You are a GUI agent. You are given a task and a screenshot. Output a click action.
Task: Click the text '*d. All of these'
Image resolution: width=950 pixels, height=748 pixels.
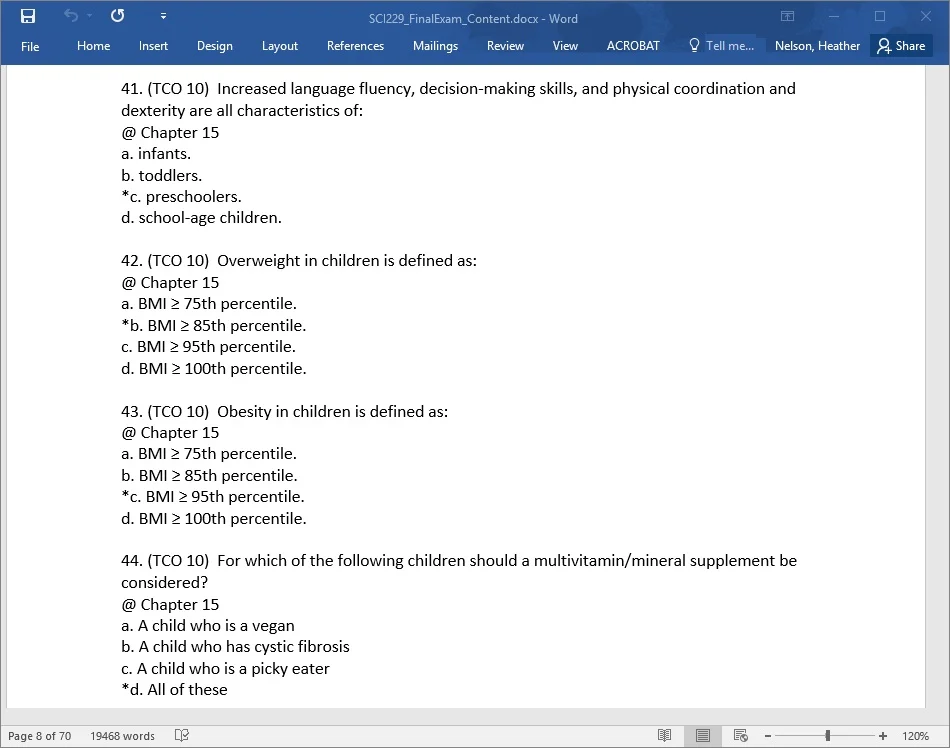click(x=174, y=690)
